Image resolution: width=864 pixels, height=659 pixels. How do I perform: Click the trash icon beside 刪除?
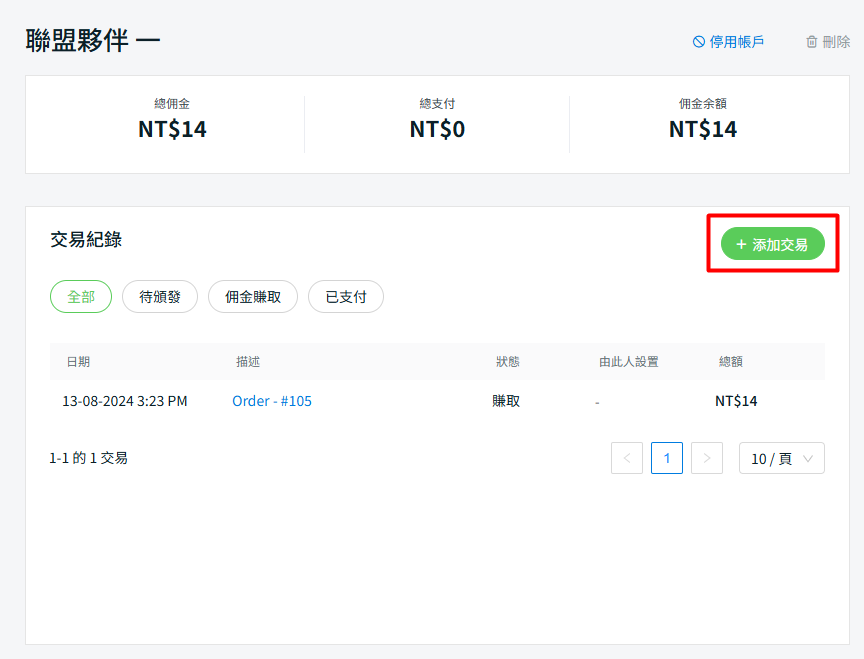point(812,42)
